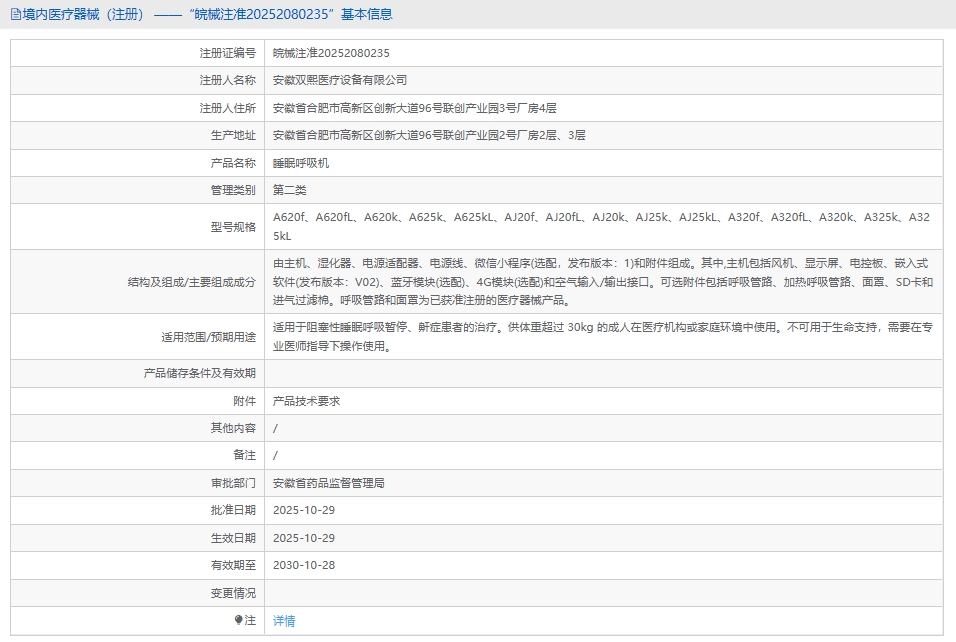This screenshot has height=642, width=956.
Task: Select management category value 第二类
Action: (x=290, y=190)
